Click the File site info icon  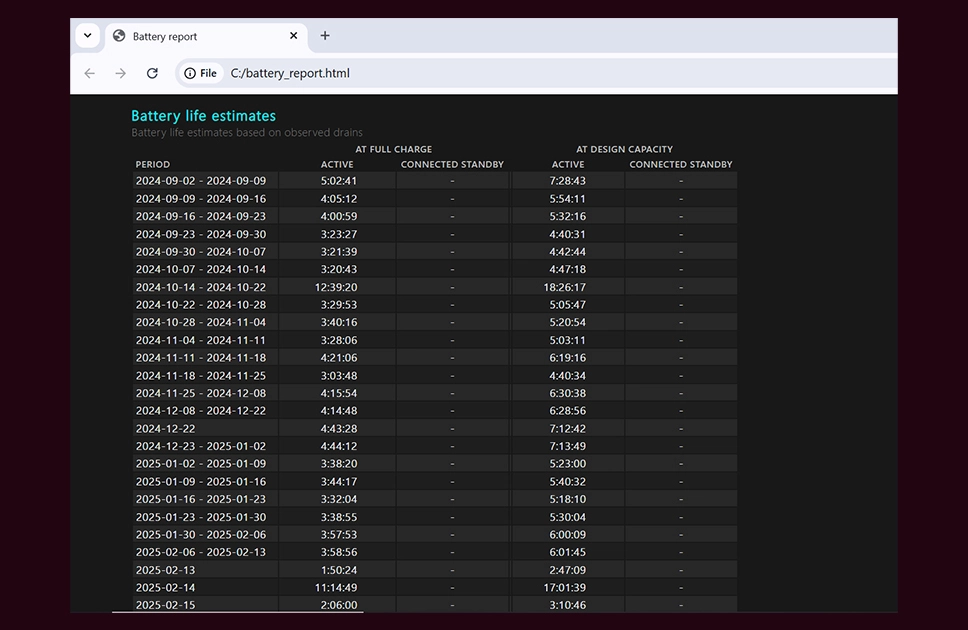[x=201, y=74]
